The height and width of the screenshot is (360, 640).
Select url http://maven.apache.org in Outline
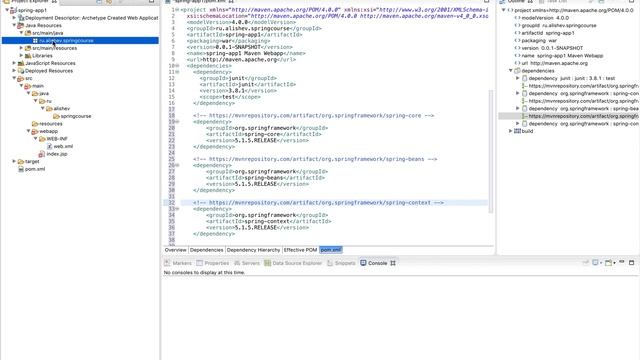[x=554, y=63]
